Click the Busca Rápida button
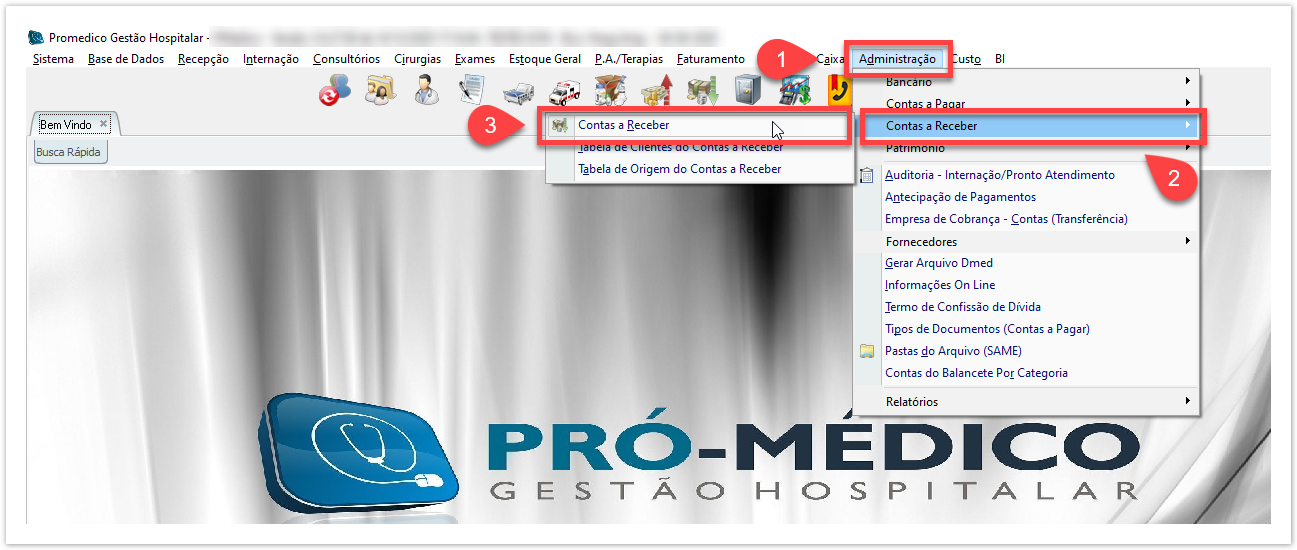 click(70, 153)
